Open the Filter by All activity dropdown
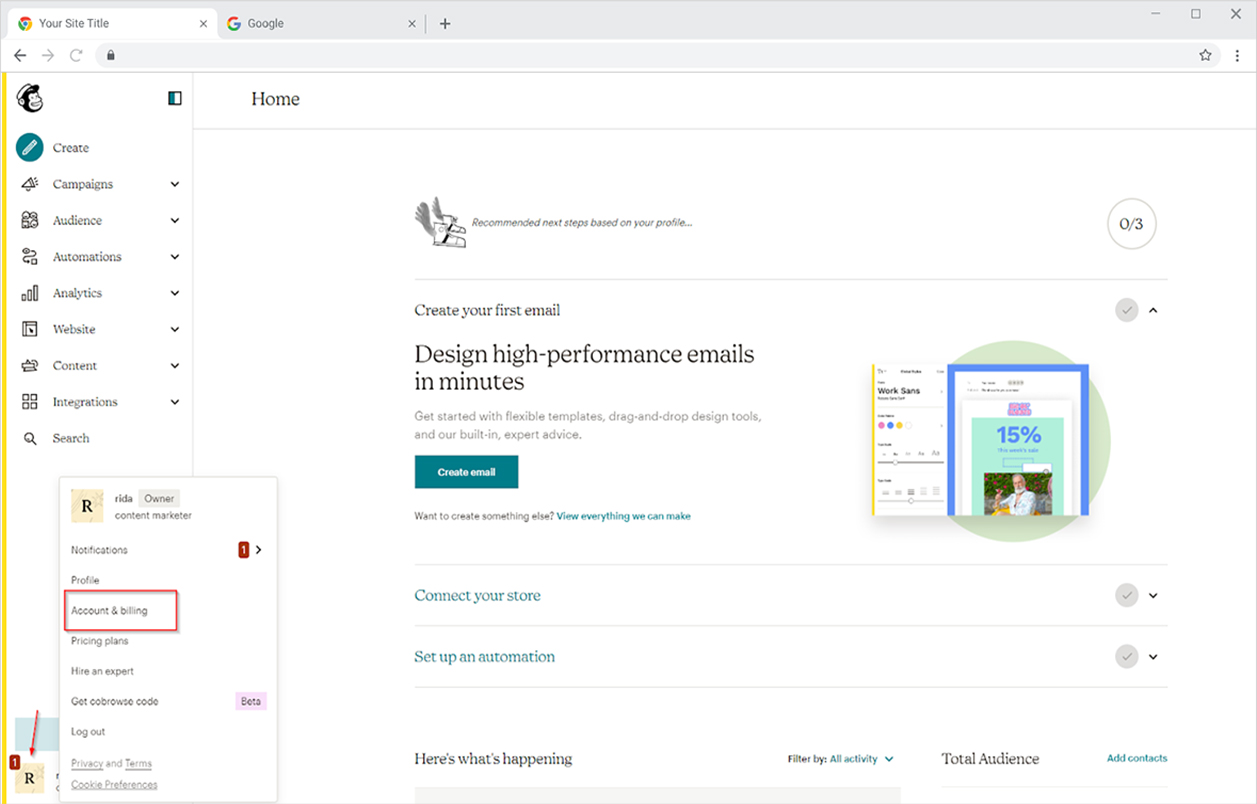 click(860, 759)
